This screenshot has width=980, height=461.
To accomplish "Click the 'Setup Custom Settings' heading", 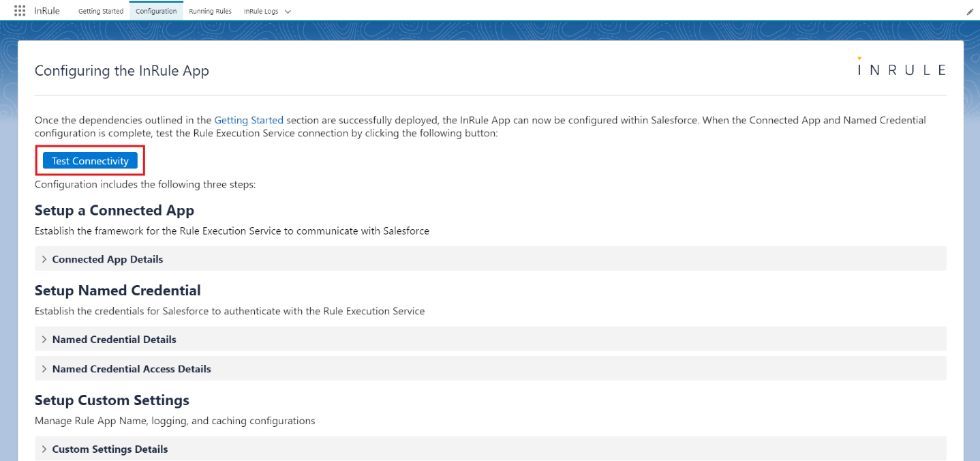I will pyautogui.click(x=112, y=400).
